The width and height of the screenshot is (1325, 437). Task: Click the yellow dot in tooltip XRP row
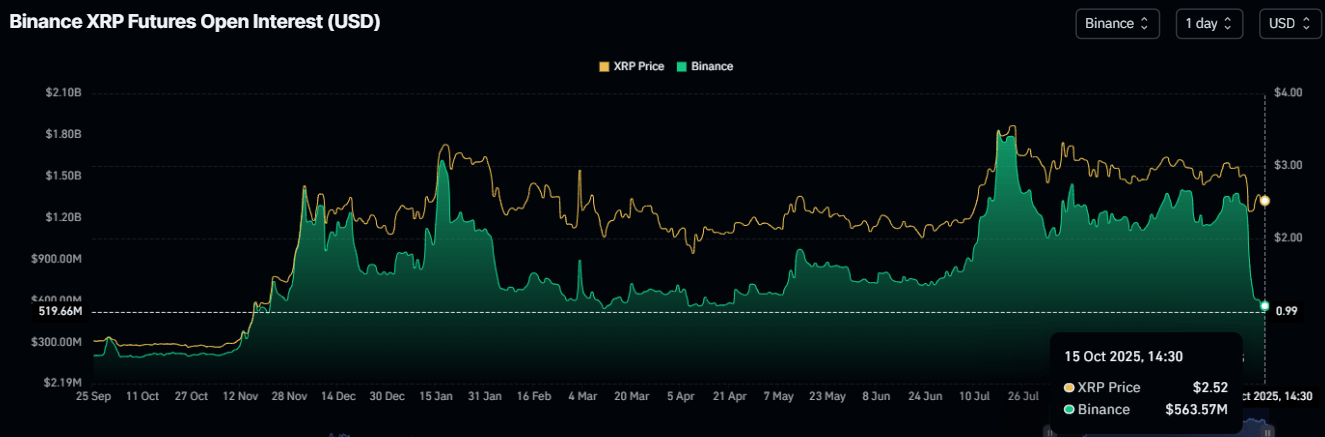[1069, 388]
